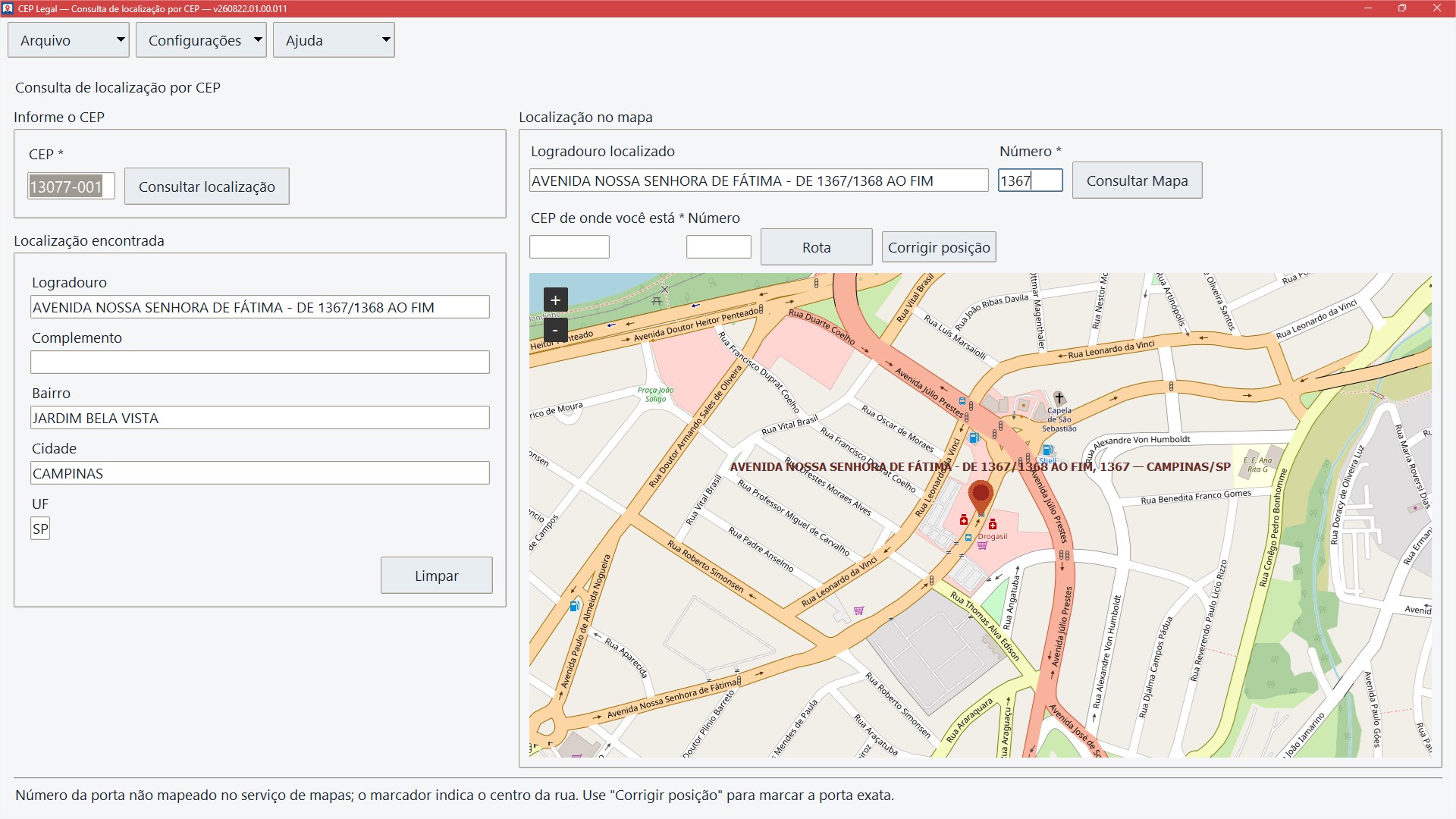Zoom in the map with plus button
The image size is (1456, 819).
555,300
